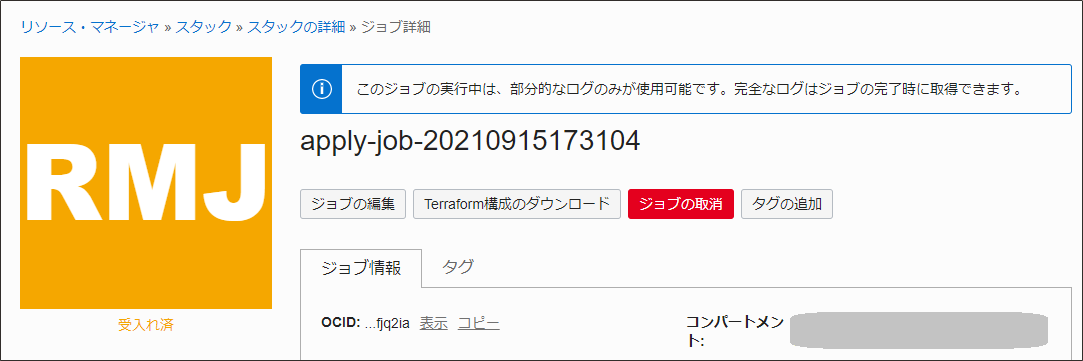
Task: Click the コンパートメント field label
Action: point(735,331)
